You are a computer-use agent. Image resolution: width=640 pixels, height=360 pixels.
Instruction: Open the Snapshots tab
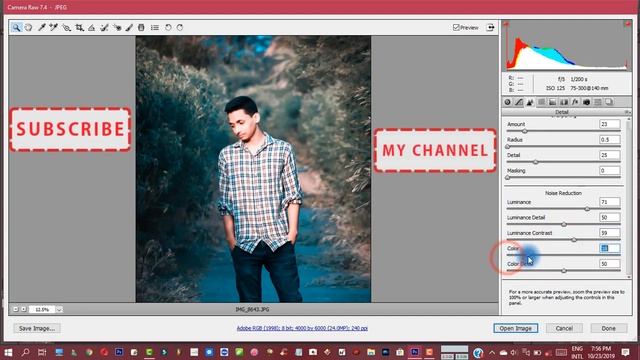click(609, 102)
